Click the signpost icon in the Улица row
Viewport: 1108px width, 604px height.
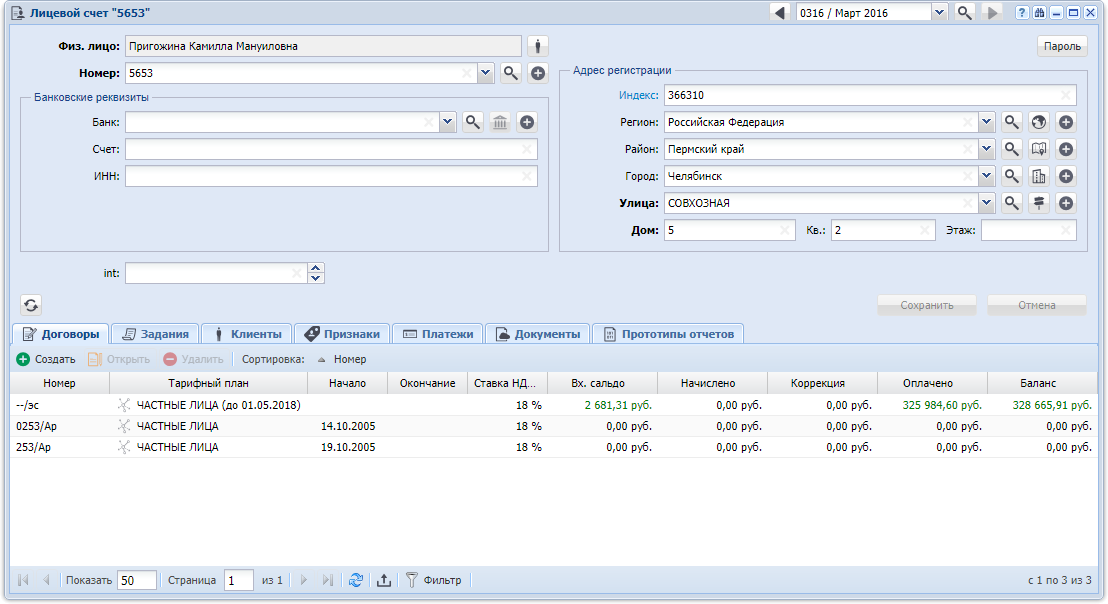pyautogui.click(x=1039, y=203)
